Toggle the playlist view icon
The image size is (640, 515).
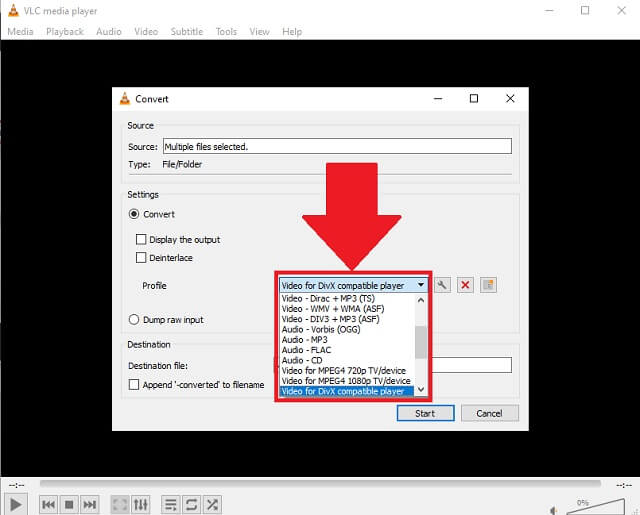click(x=171, y=505)
